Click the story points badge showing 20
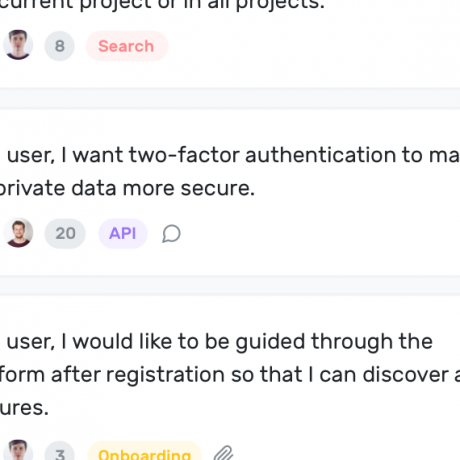 [x=65, y=233]
